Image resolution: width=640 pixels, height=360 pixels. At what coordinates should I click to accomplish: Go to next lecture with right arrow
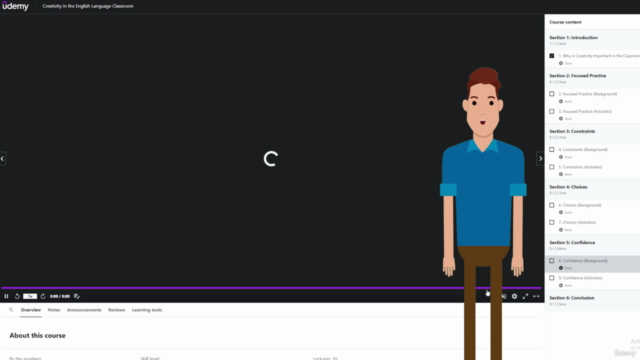point(540,159)
